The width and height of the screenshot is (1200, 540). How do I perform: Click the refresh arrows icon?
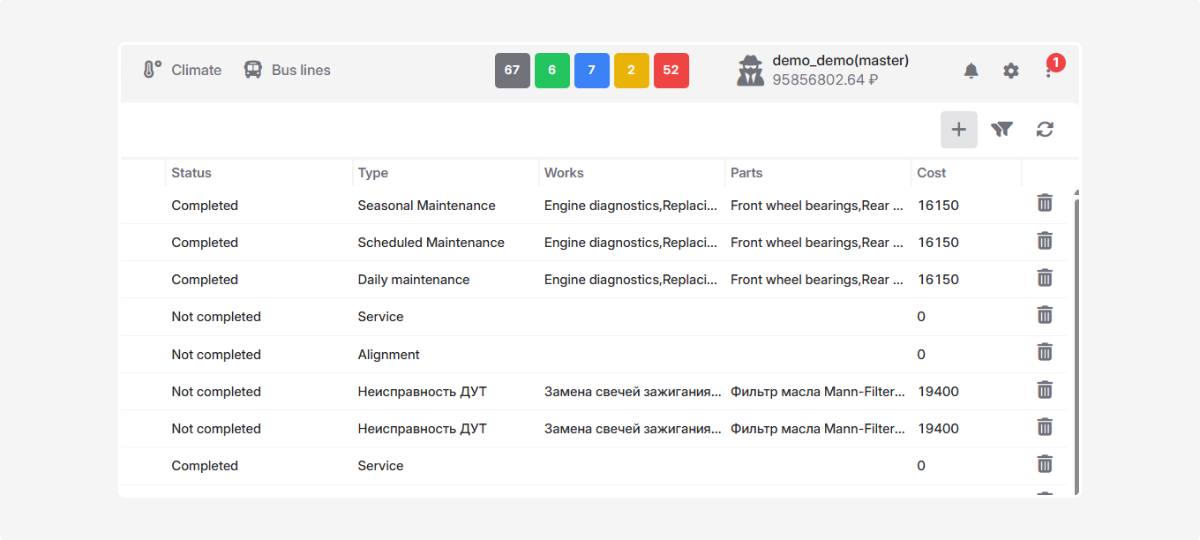tap(1045, 129)
